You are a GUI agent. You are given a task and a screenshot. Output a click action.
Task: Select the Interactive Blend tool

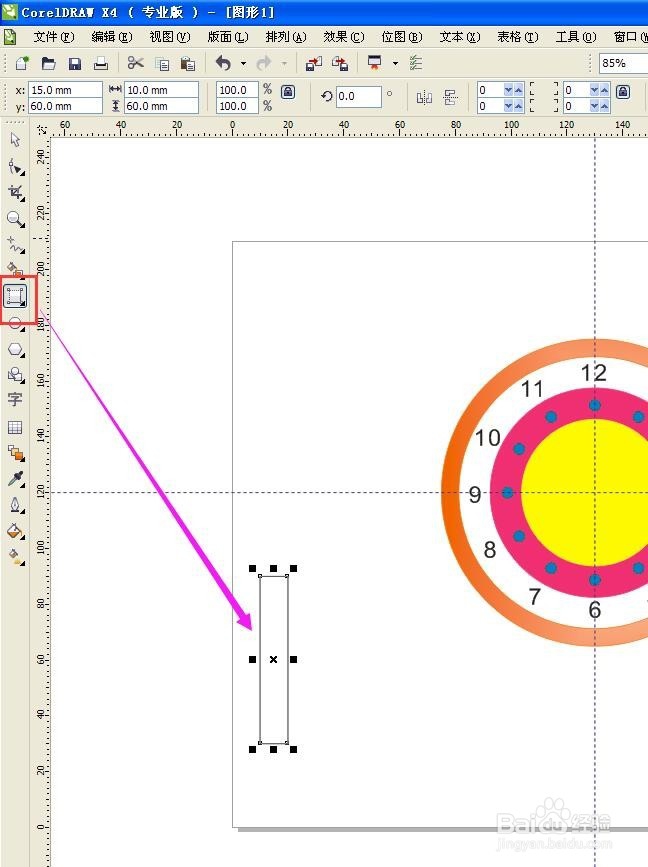click(x=15, y=453)
